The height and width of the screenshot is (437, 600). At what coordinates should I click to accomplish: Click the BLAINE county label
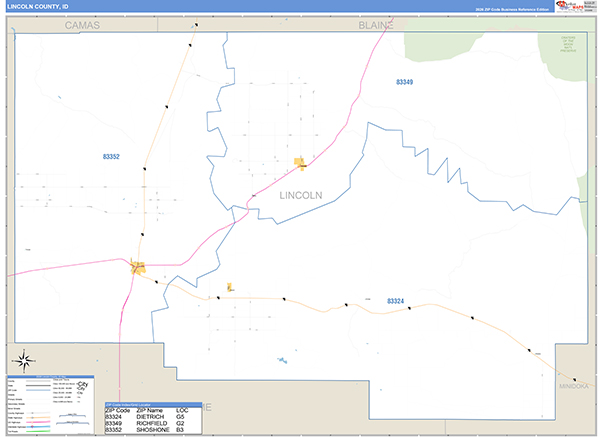[x=376, y=25]
